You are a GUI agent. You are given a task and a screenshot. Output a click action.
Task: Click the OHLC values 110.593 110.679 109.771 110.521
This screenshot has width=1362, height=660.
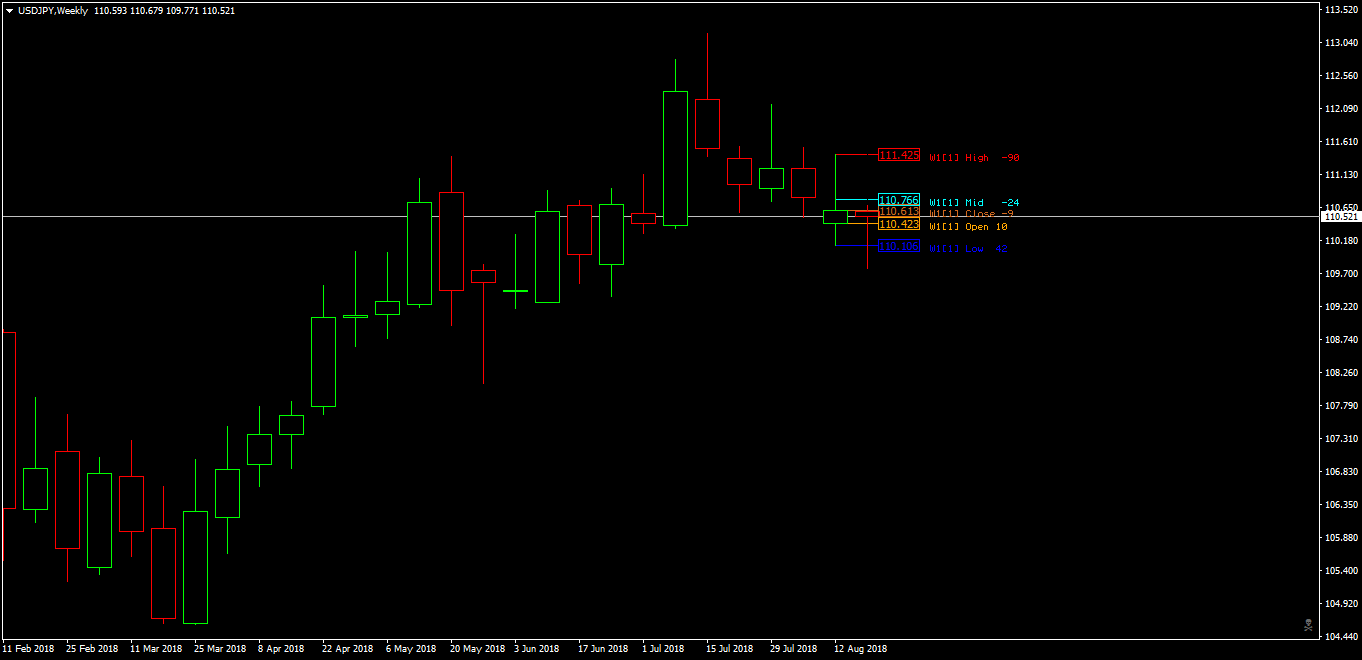point(165,11)
